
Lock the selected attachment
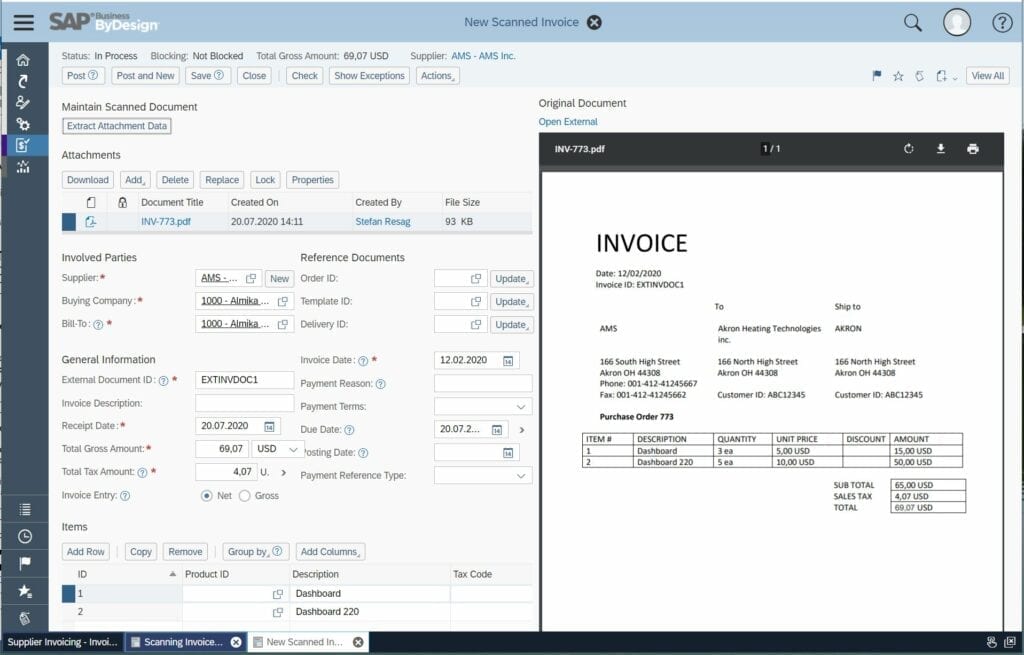[265, 180]
